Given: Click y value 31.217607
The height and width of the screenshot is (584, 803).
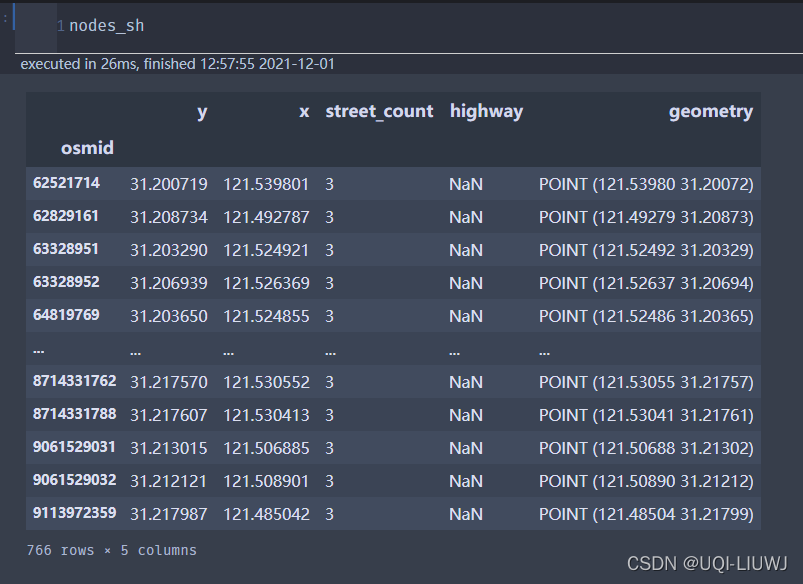Looking at the screenshot, I should (x=168, y=415).
